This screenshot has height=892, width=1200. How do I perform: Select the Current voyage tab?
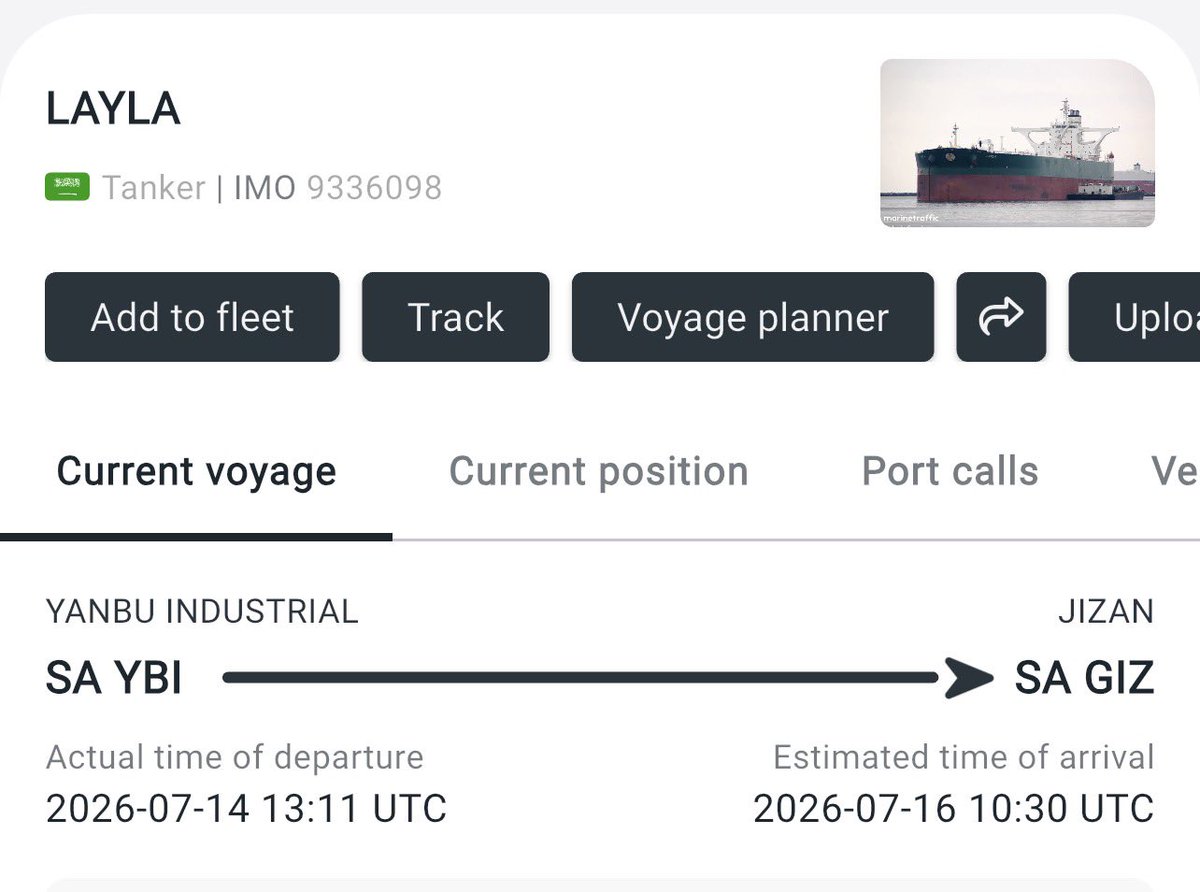click(x=196, y=471)
